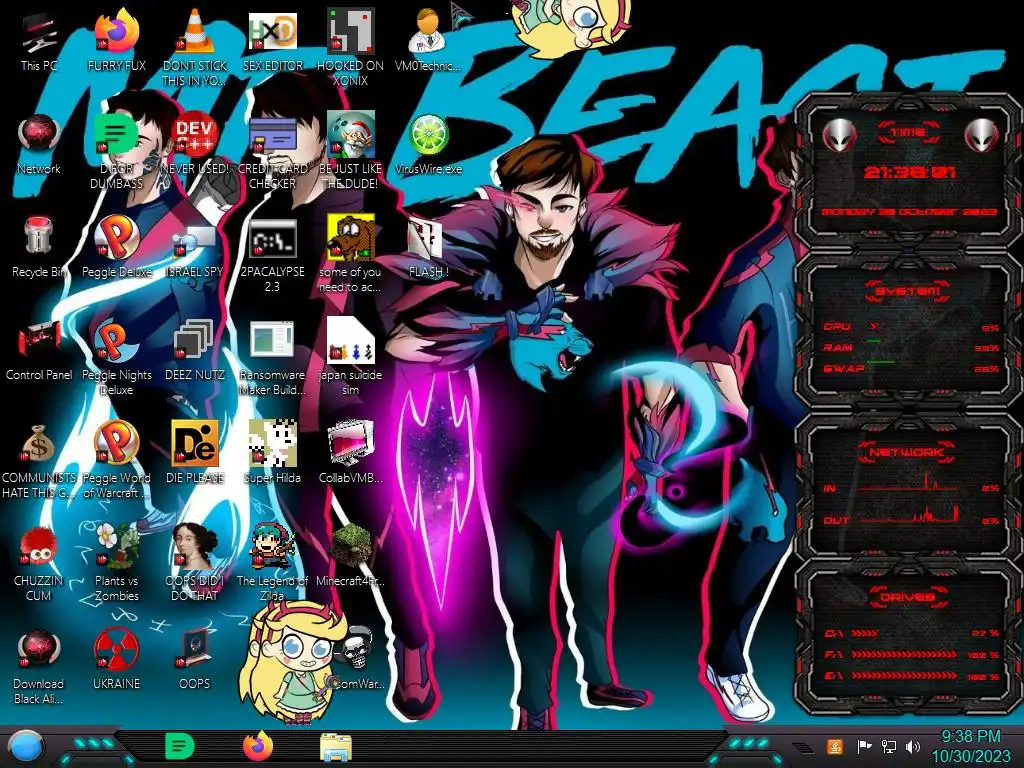Open the Network desktop icon
The height and width of the screenshot is (768, 1024).
(39, 135)
